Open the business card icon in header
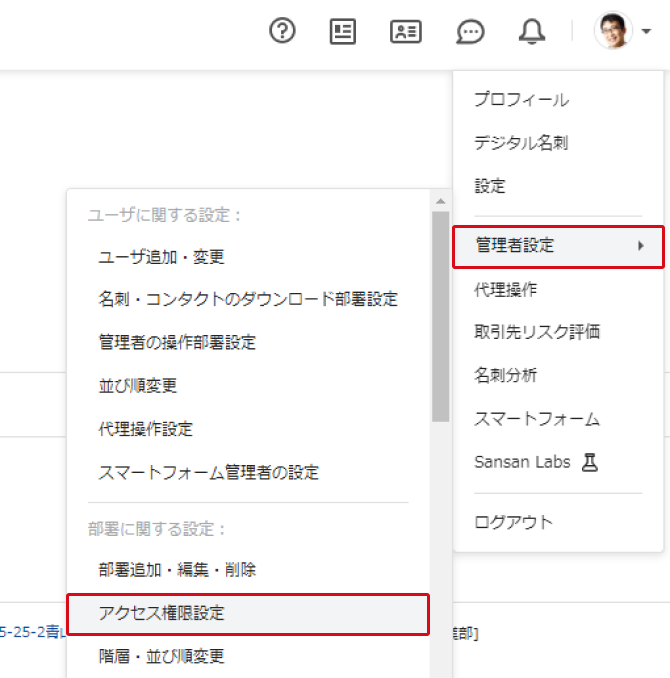The image size is (670, 678). coord(405,32)
